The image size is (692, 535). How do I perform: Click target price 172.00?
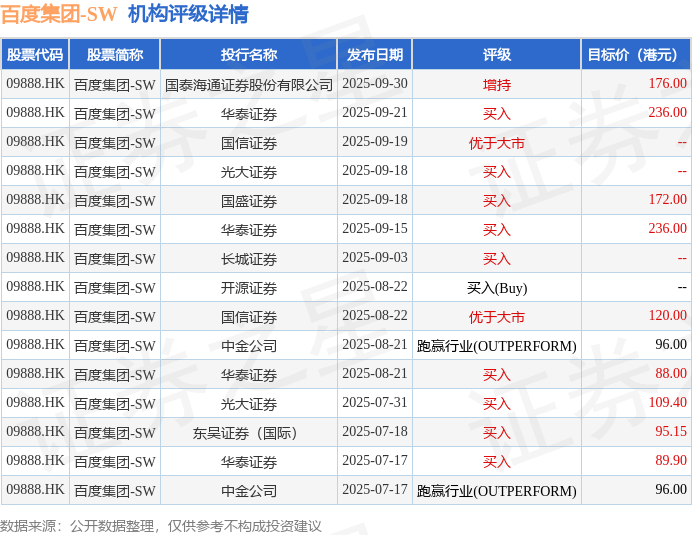pos(668,200)
